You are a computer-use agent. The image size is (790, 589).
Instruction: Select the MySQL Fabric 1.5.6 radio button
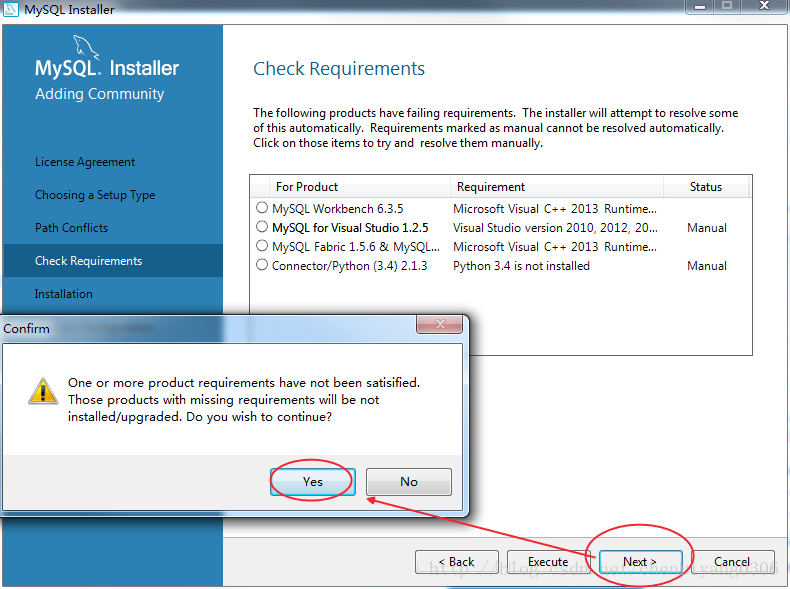coord(262,246)
